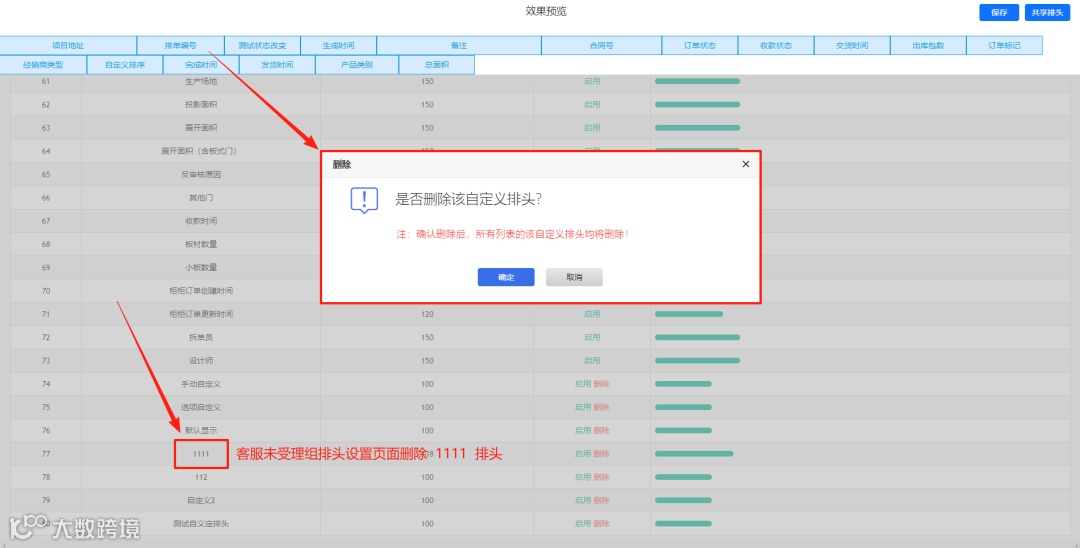Adjust width bar in 自定义2 row

click(683, 500)
